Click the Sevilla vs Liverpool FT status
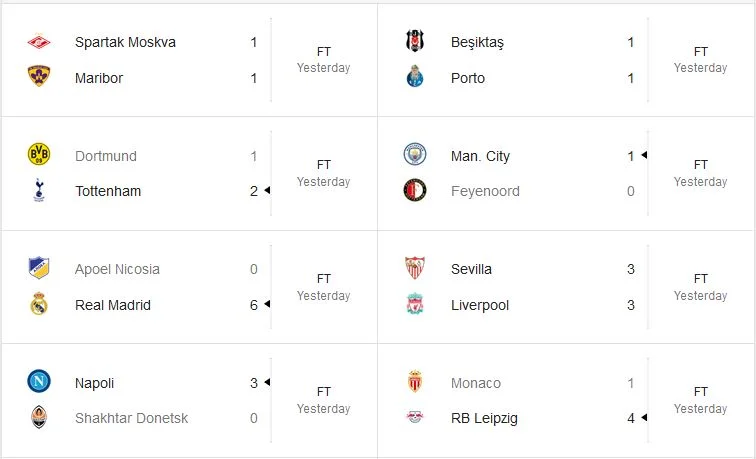756x459 pixels. coord(700,279)
